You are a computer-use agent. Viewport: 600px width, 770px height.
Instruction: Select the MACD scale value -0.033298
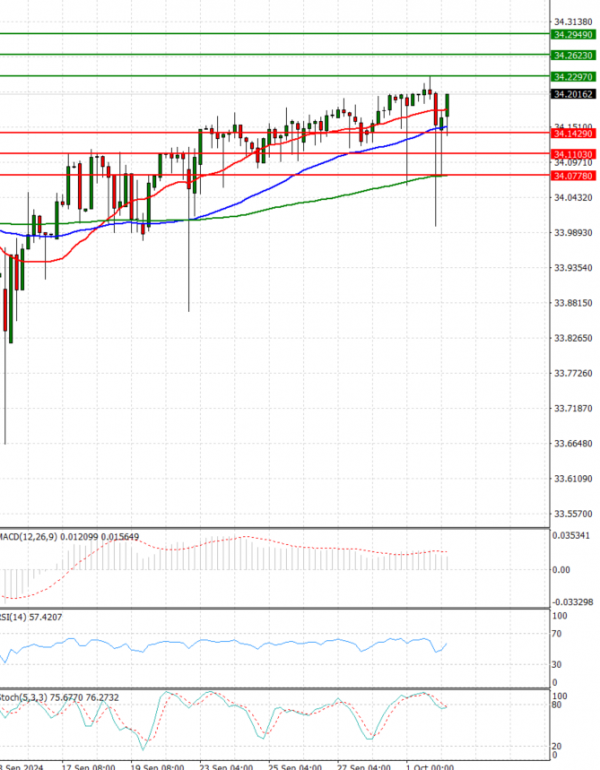tap(573, 603)
